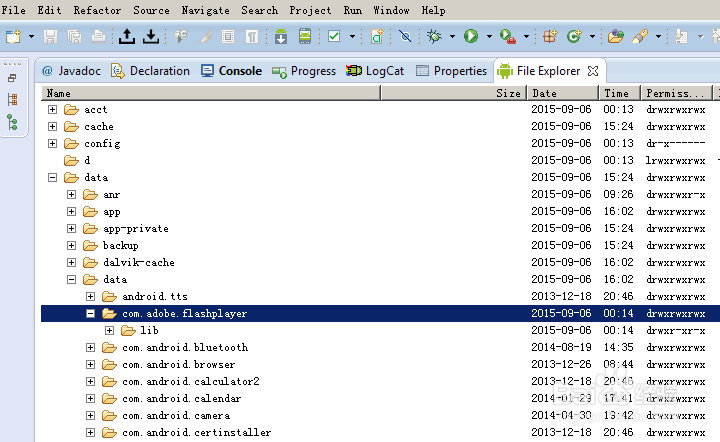
Task: Switch to the Javadoc tab
Action: 71,71
